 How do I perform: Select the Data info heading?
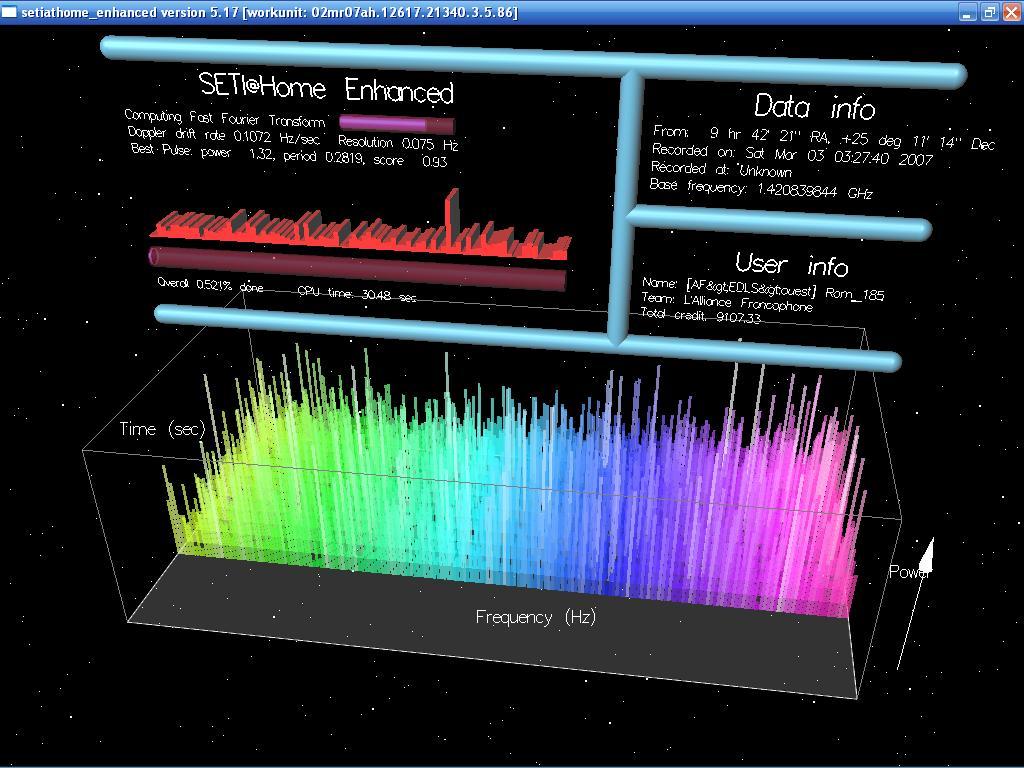814,106
